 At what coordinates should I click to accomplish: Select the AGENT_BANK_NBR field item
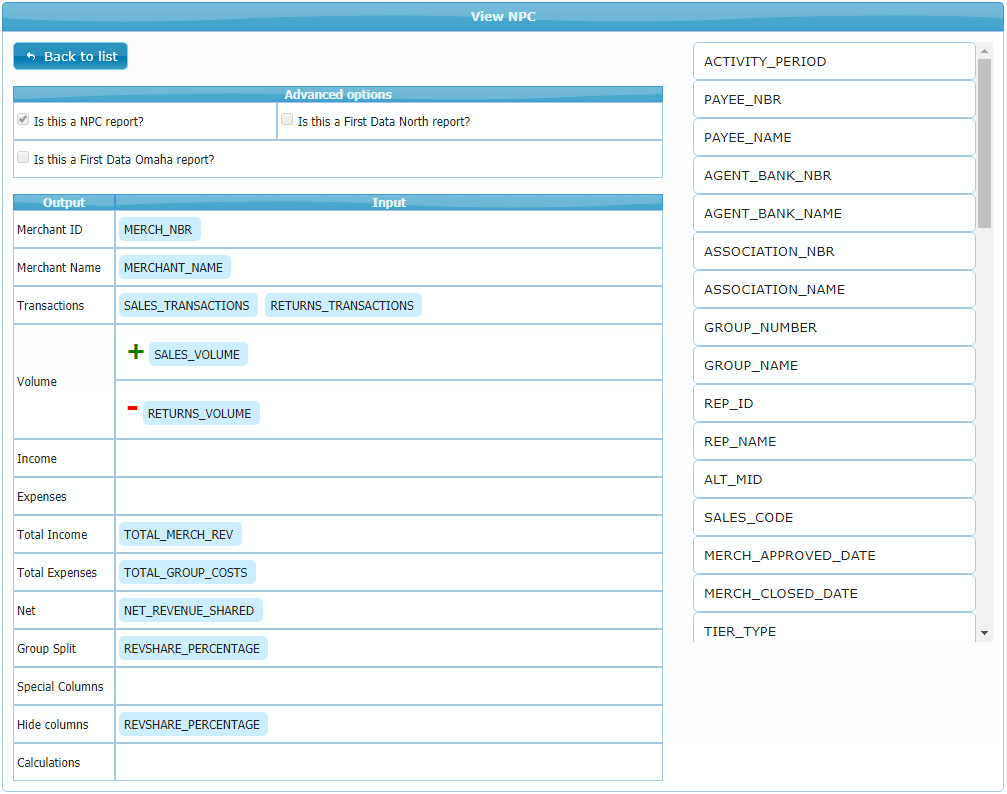[x=833, y=176]
